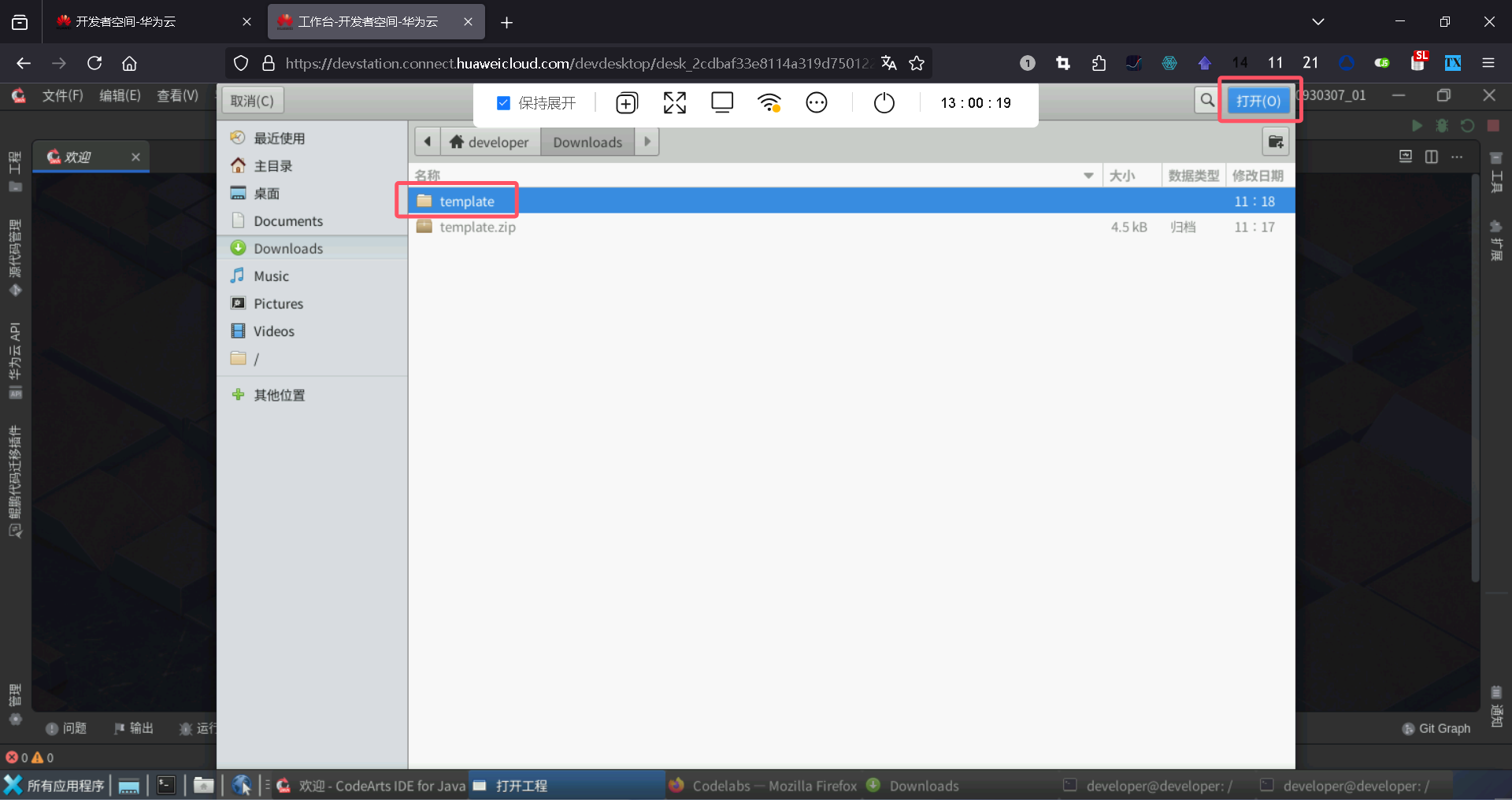Click the plus-in-square icon in the remote desktop toolbar
This screenshot has width=1512, height=803.
point(627,103)
